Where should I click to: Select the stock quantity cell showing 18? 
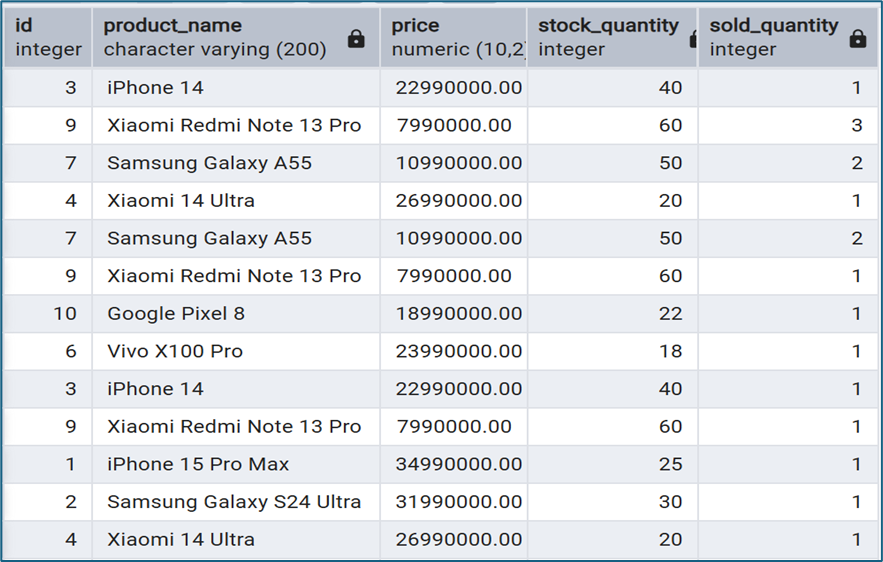(x=670, y=351)
